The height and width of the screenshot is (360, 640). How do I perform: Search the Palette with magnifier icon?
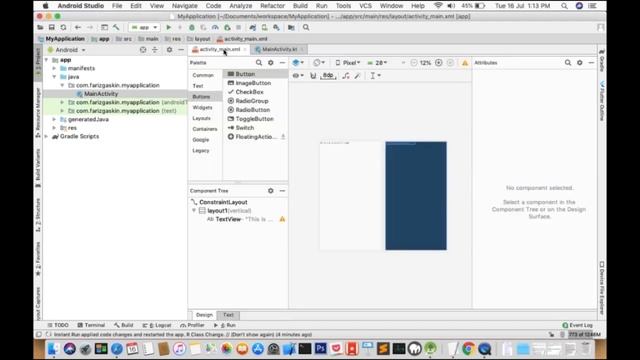point(259,62)
